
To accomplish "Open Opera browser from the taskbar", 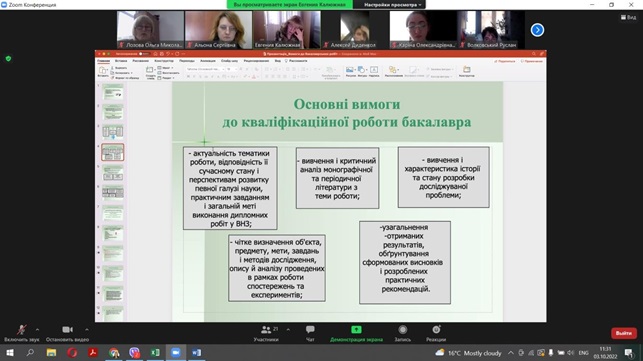I will tap(73, 353).
